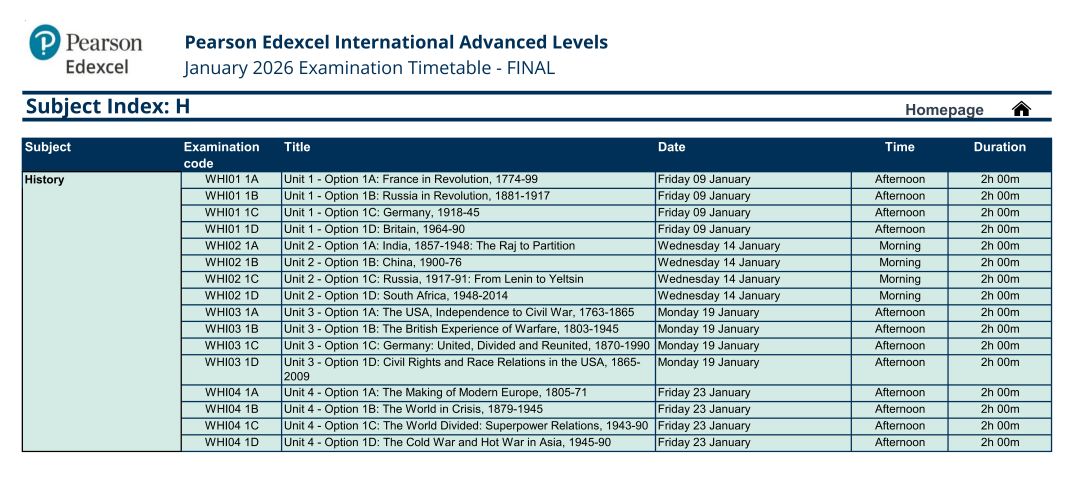Click the Date column header
Screen dimensions: 1080x488
672,147
